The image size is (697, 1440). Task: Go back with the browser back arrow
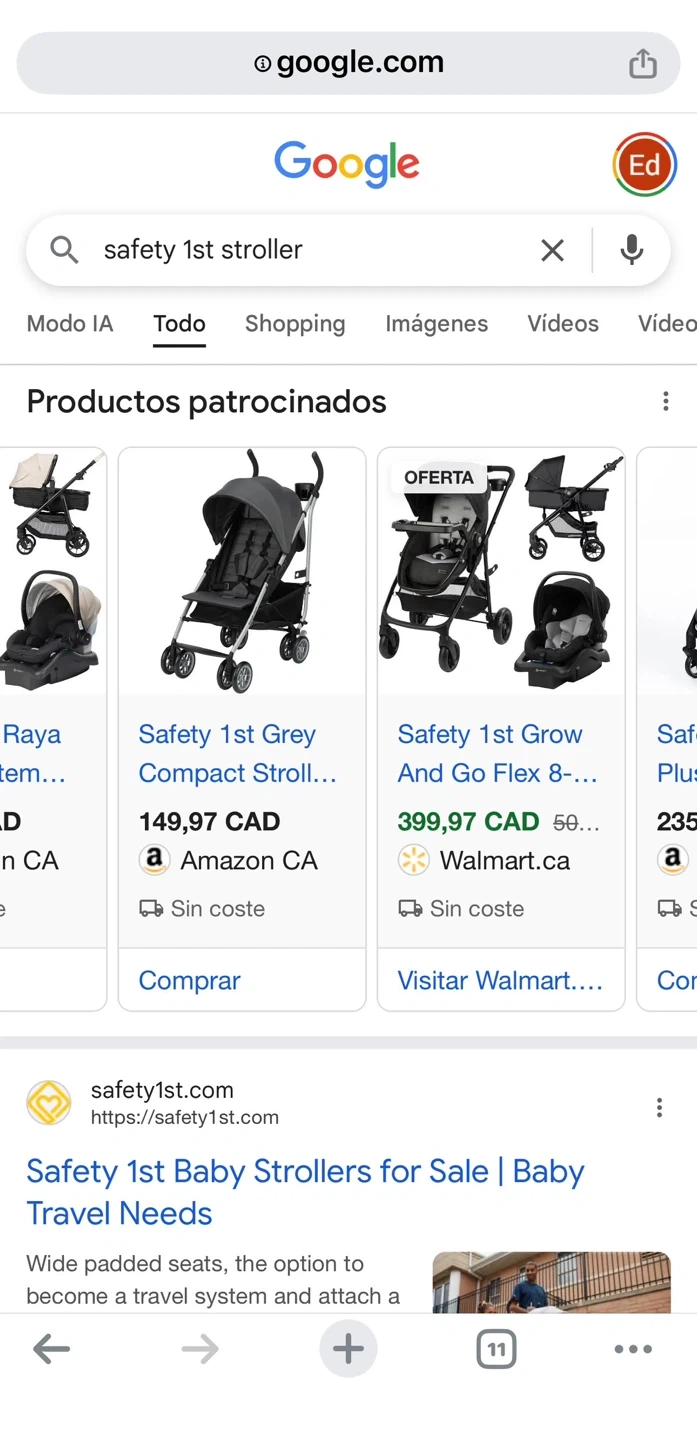(51, 1350)
